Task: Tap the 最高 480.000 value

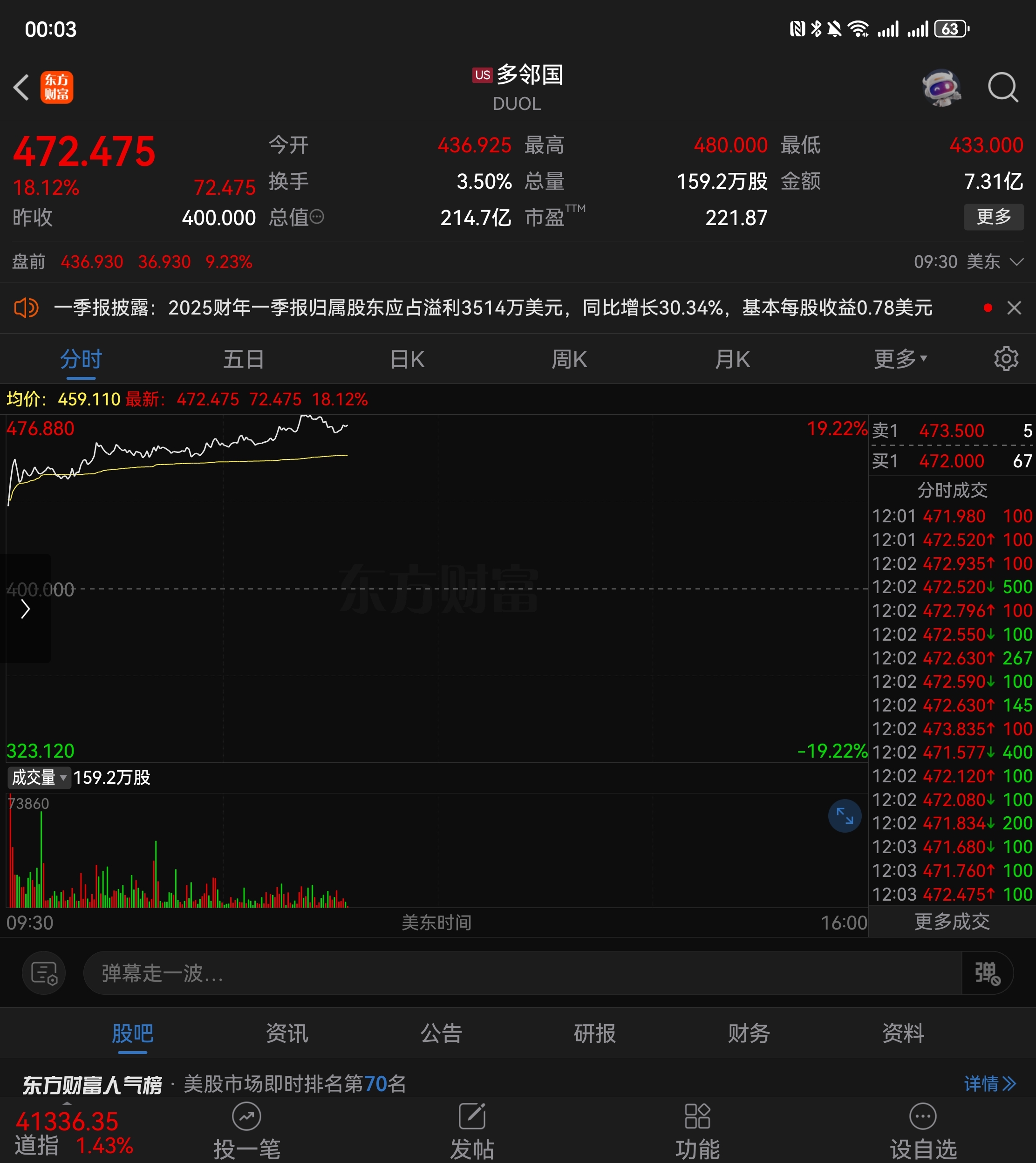Action: [730, 145]
